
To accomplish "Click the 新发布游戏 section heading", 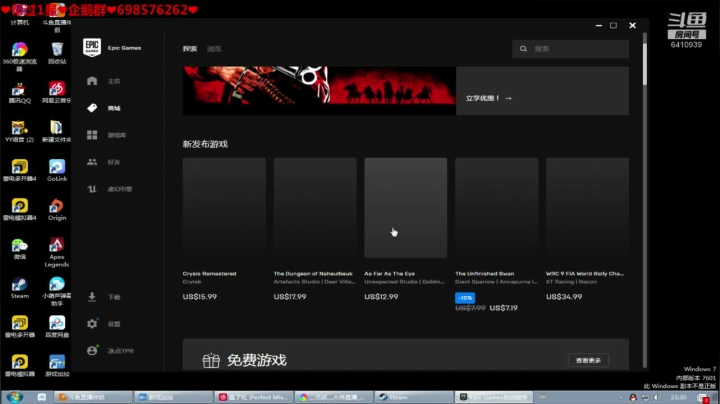I will [205, 144].
